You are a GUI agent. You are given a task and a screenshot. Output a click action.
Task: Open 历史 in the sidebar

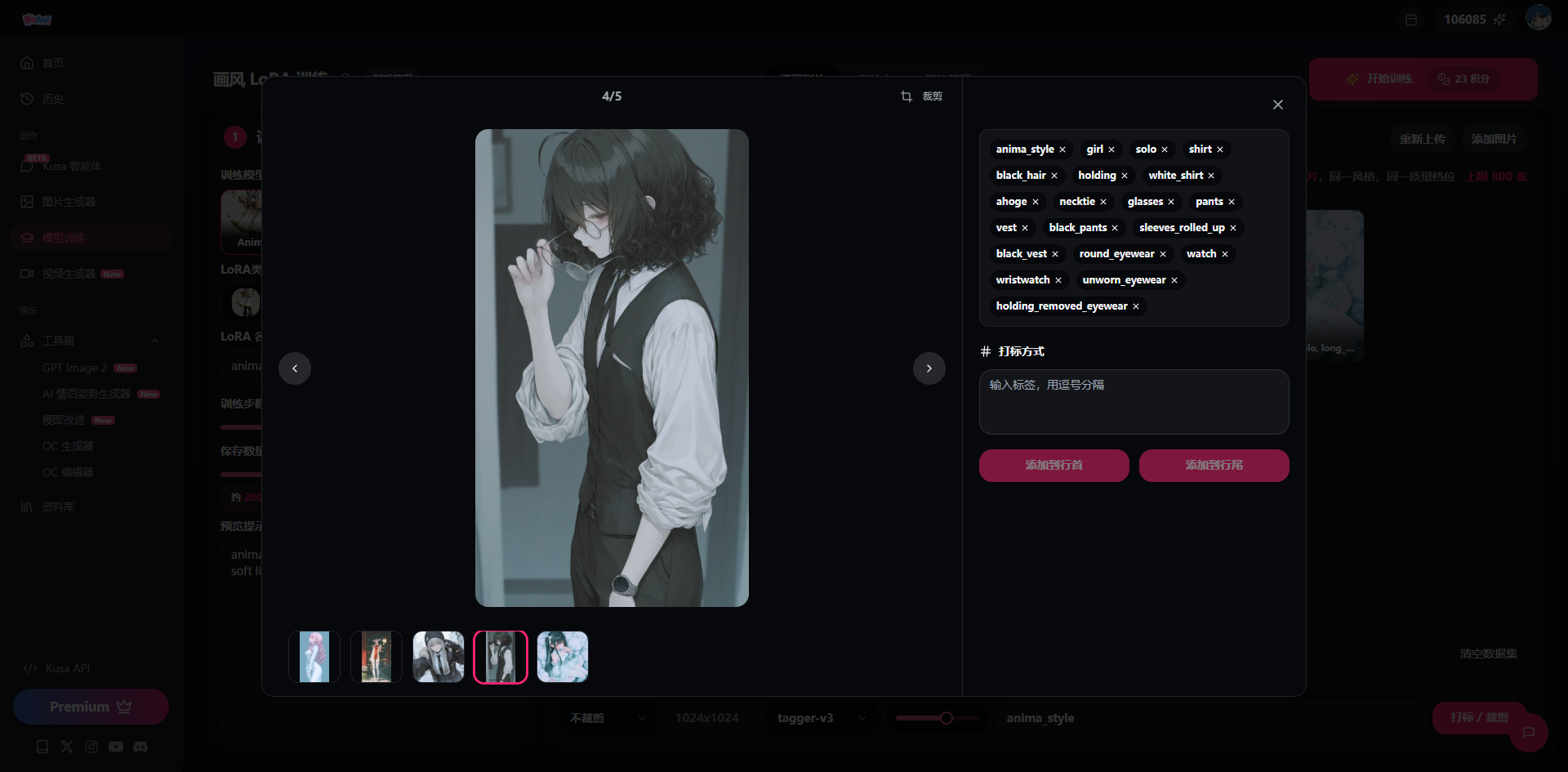[x=91, y=99]
